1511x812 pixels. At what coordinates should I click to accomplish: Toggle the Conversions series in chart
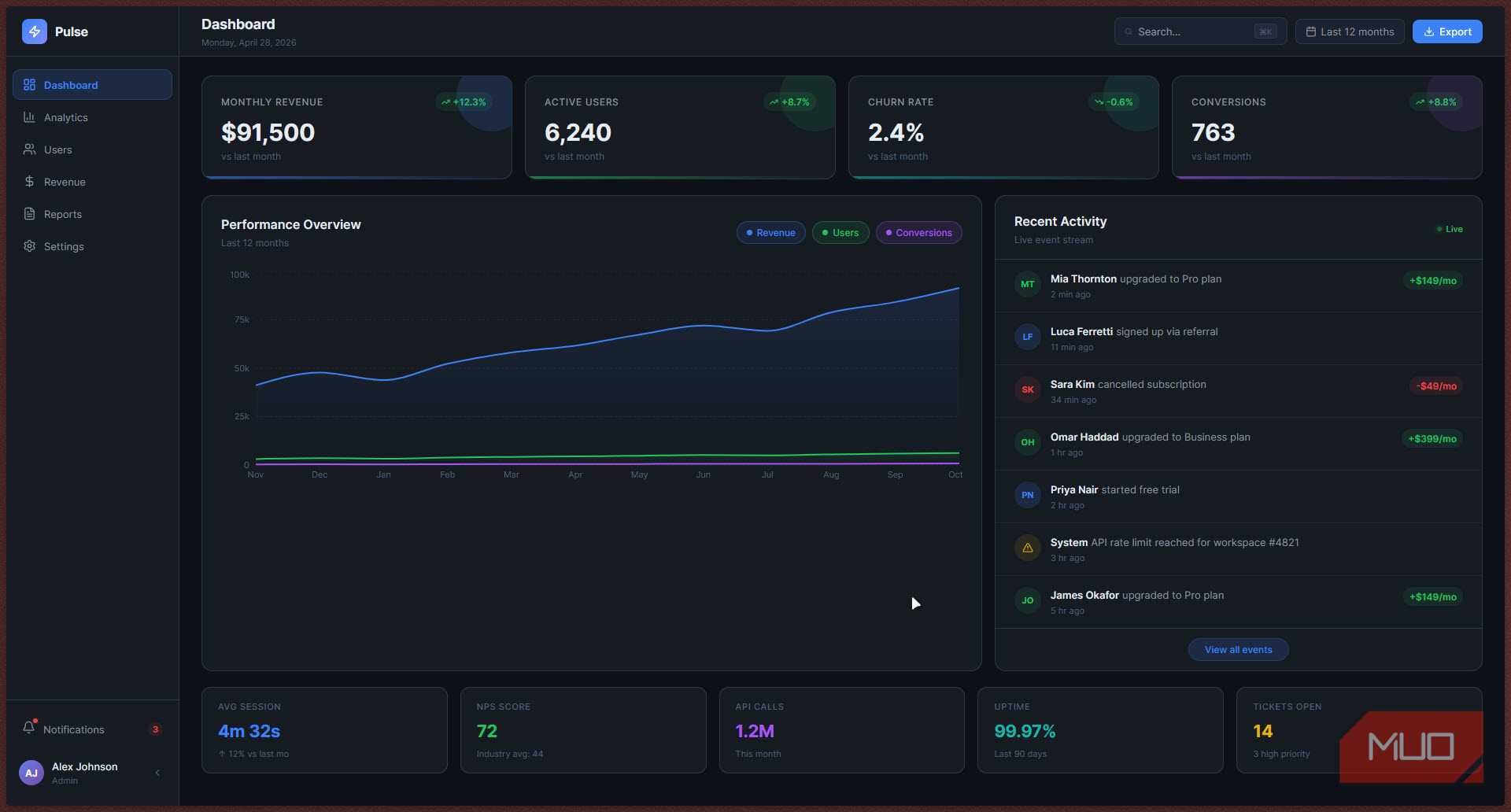918,233
